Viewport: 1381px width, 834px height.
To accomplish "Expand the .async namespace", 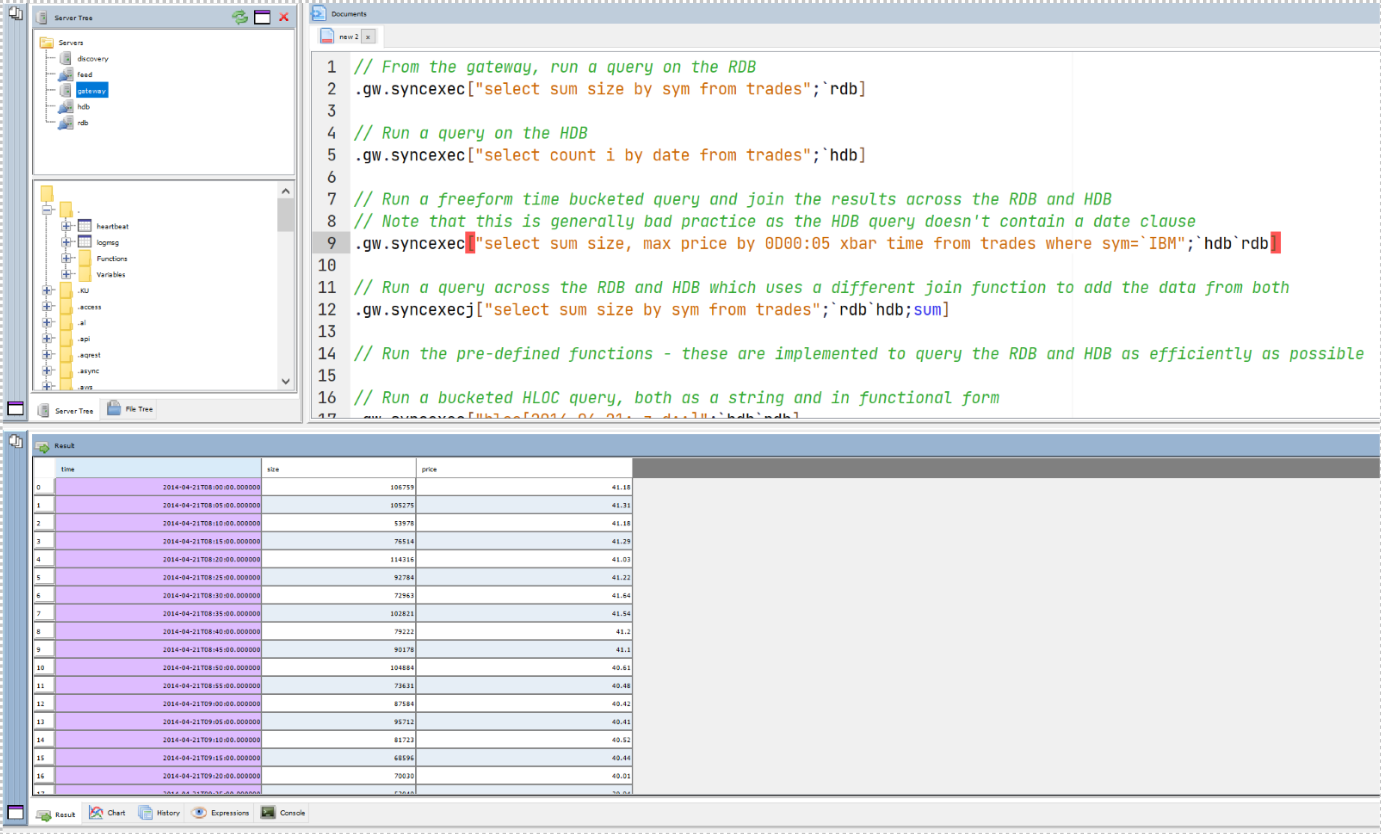I will [x=47, y=371].
